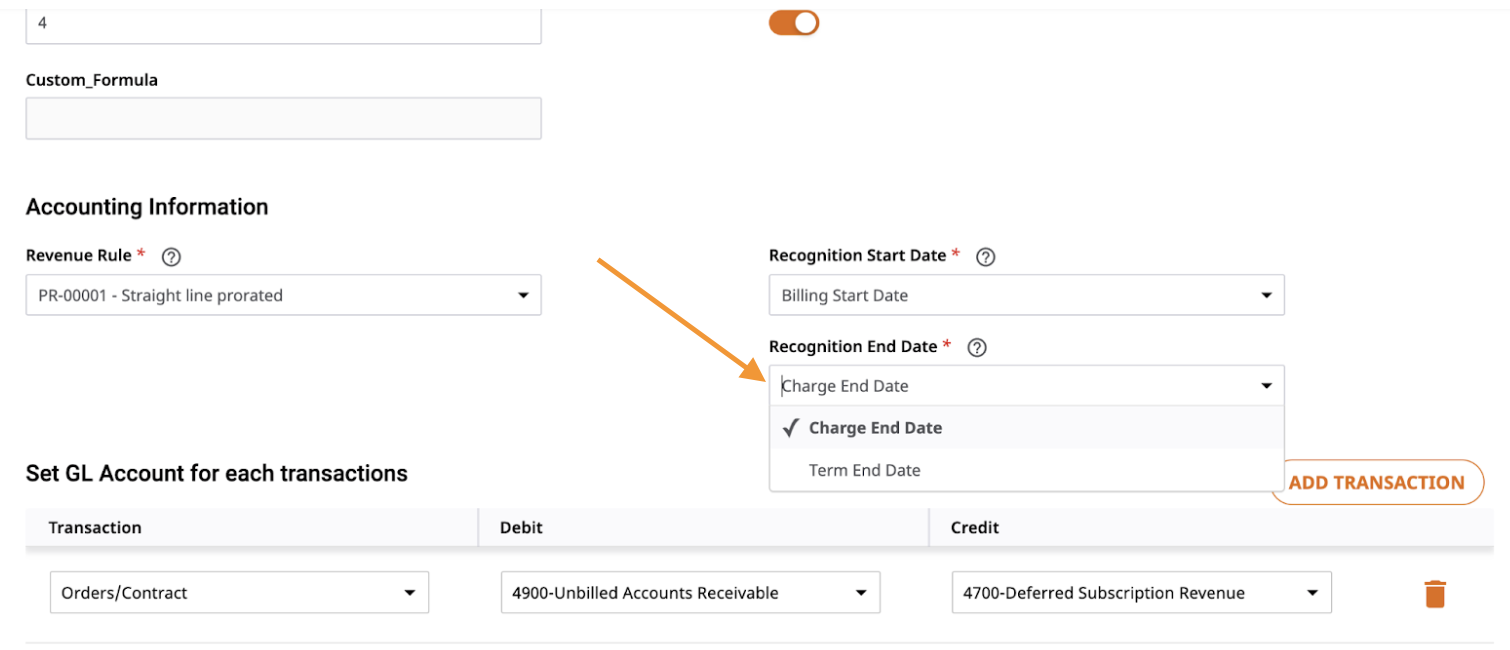
Task: Click the help icon beside Recognition End Date
Action: (977, 348)
